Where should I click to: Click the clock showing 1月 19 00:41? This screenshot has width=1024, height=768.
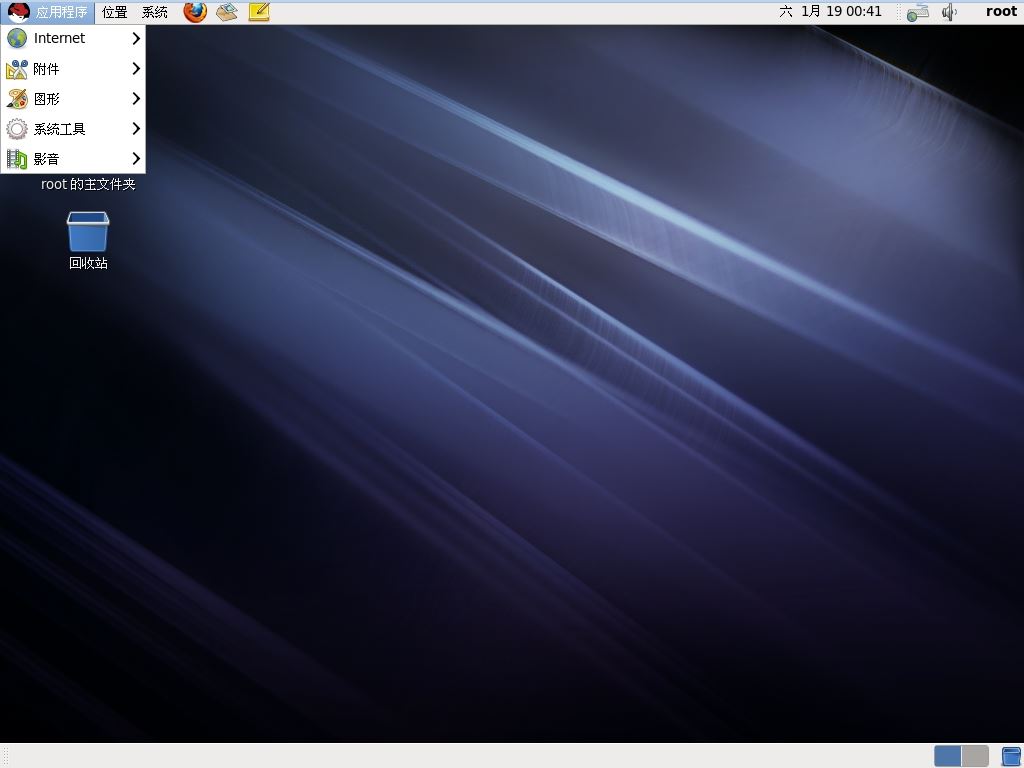[831, 12]
